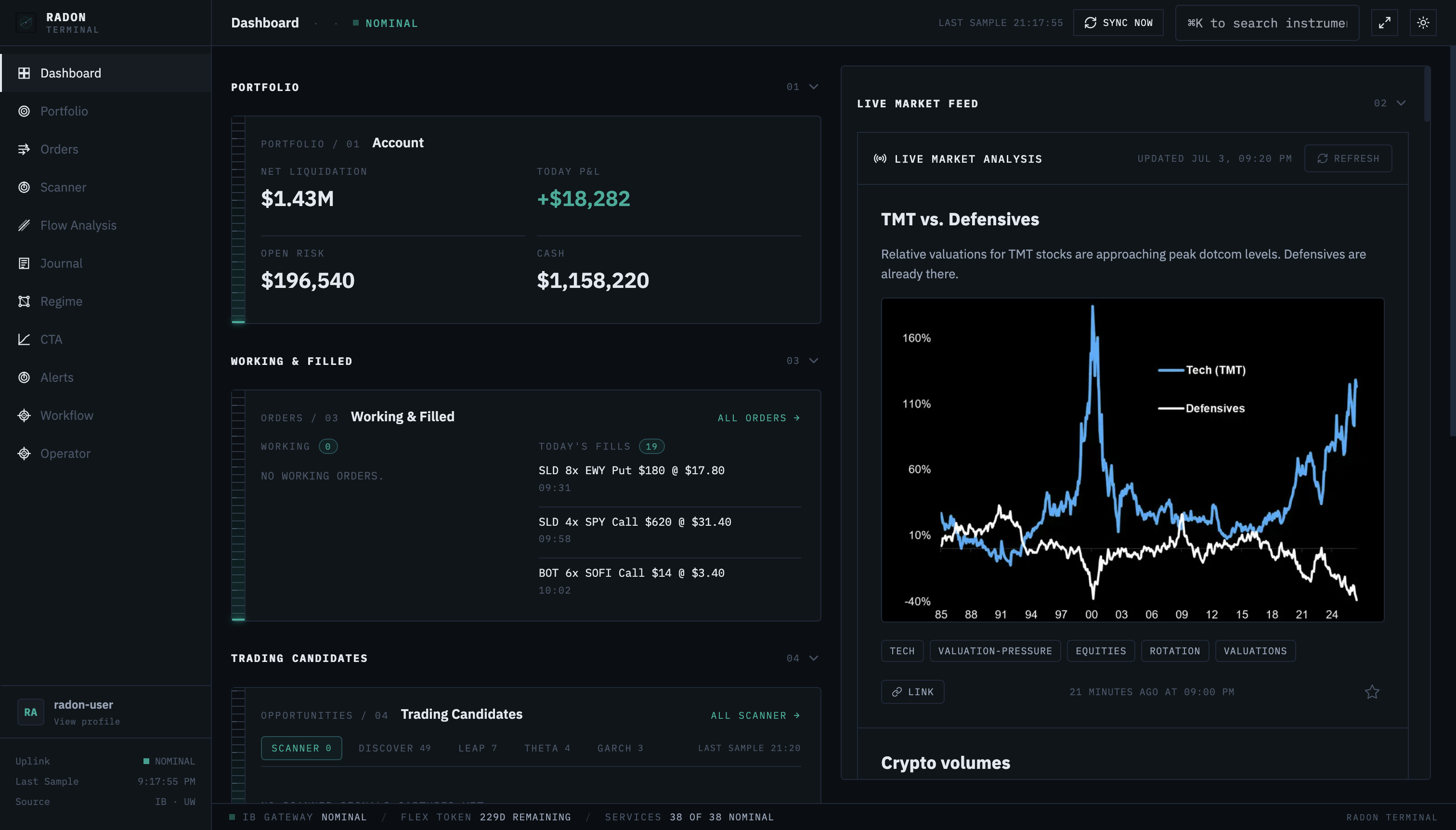
Task: Click the fullscreen expand icon
Action: 1384,23
